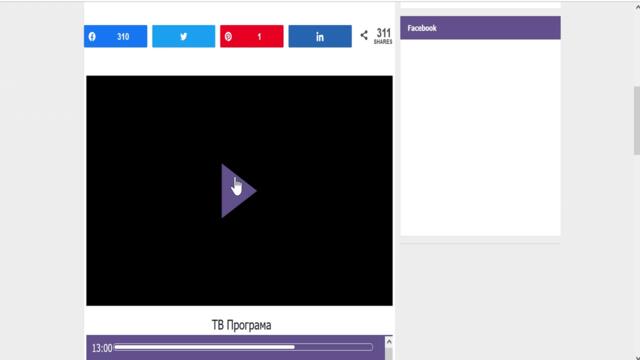Pin the page with the Pinterest button

(x=252, y=36)
